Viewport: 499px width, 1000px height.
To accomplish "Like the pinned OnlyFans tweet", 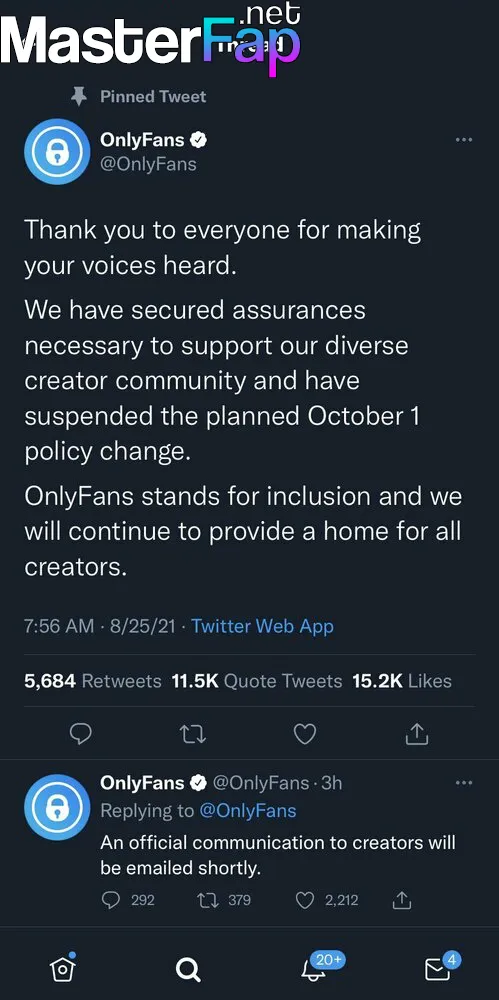I will 304,735.
